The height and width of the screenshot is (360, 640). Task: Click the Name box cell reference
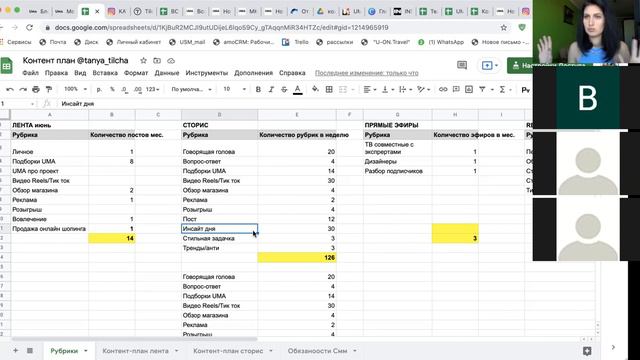(x=16, y=104)
